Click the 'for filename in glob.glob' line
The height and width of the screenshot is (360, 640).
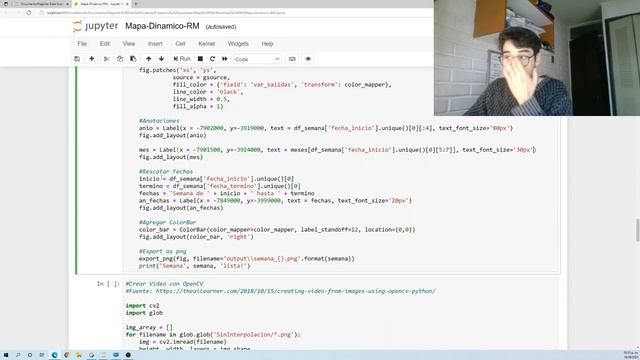point(213,335)
